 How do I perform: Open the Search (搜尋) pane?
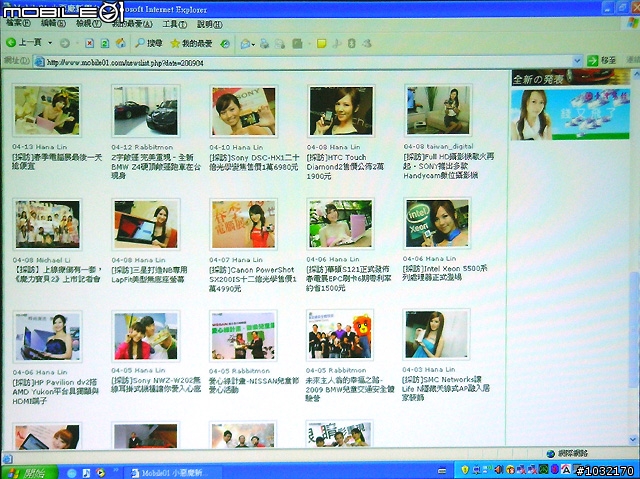click(x=149, y=43)
